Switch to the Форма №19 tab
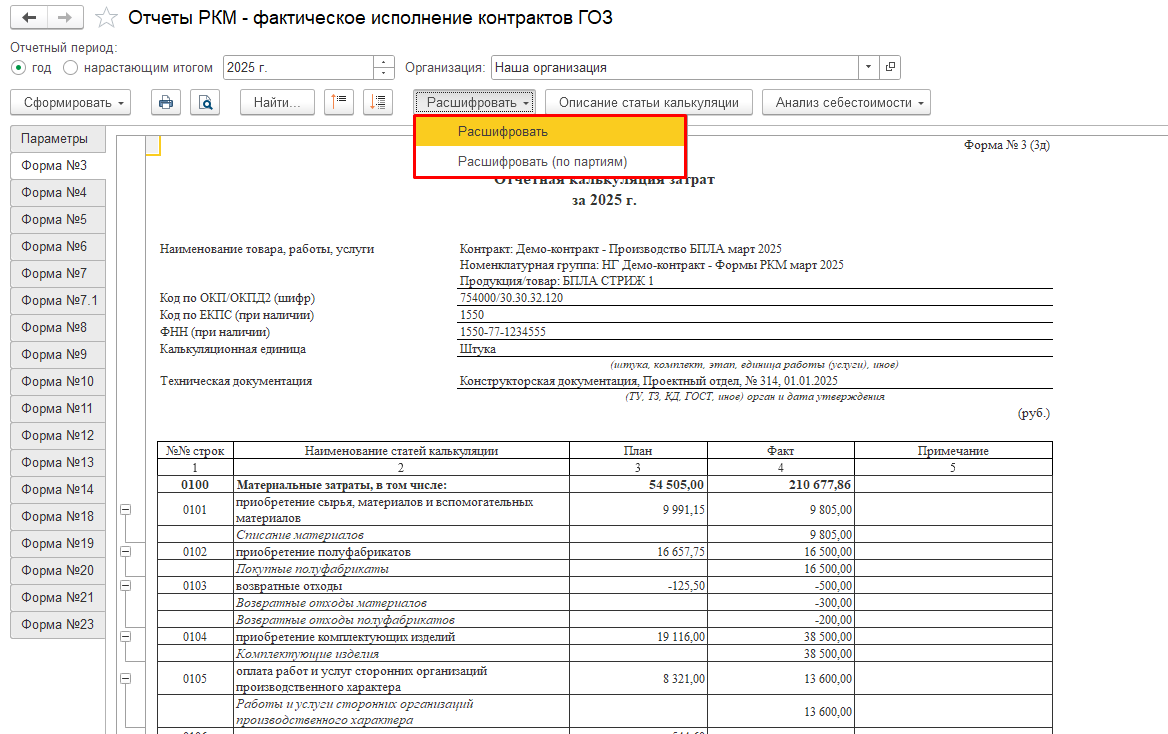The height and width of the screenshot is (734, 1168). click(x=57, y=544)
